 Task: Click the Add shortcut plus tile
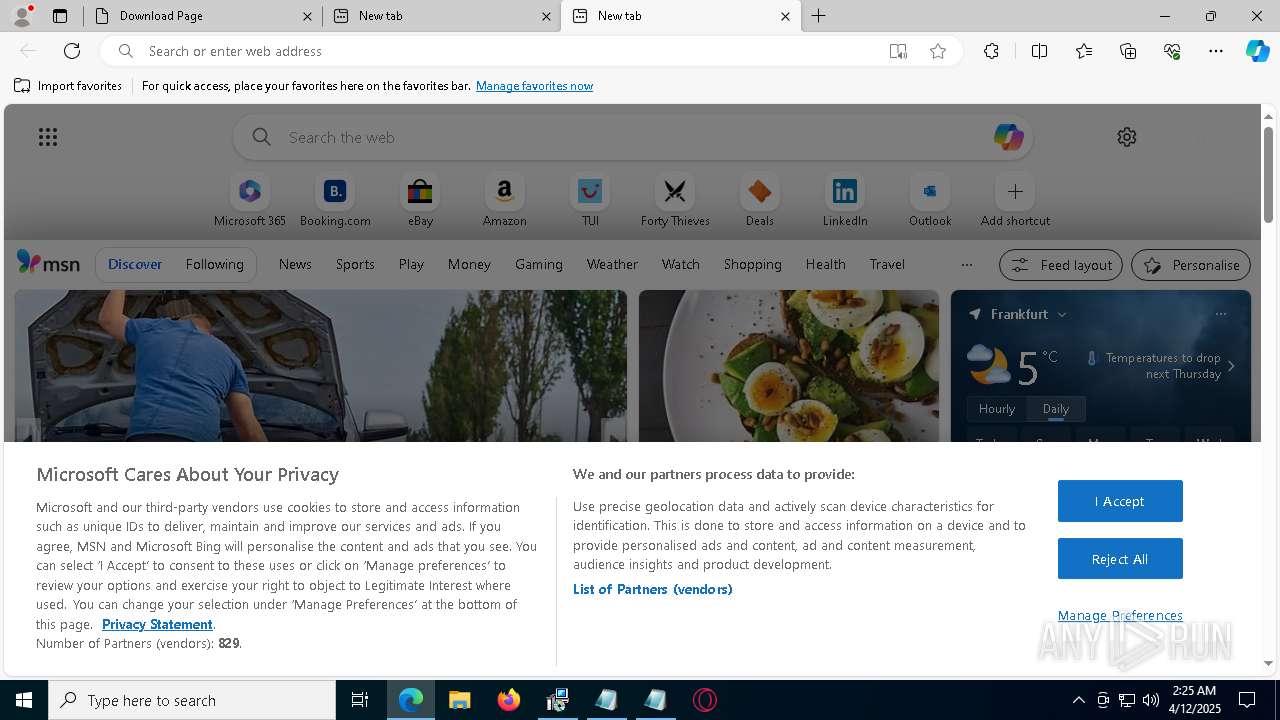1015,201
